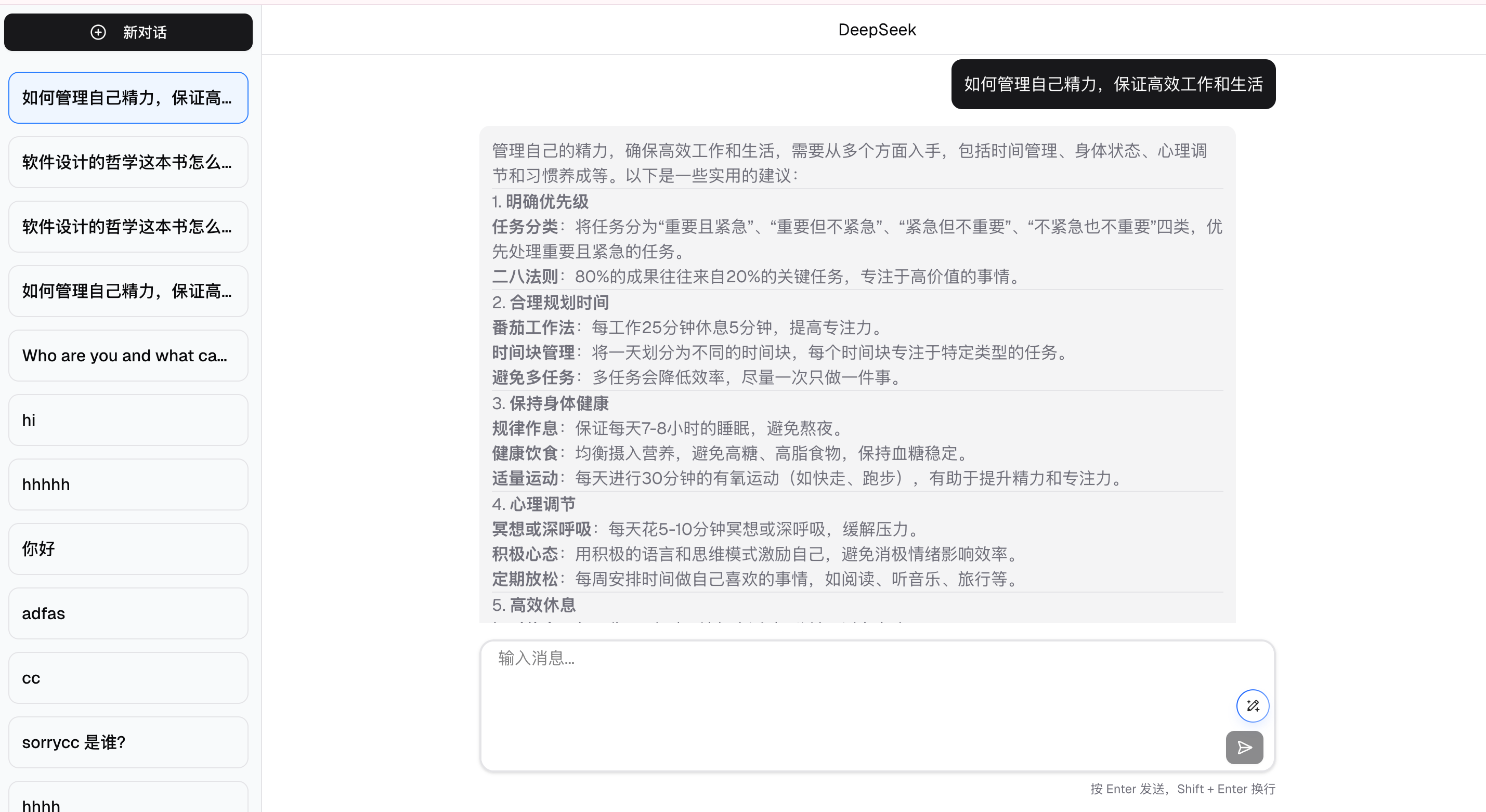Click the plus icon in new chat button
This screenshot has height=812, width=1486.
(98, 32)
